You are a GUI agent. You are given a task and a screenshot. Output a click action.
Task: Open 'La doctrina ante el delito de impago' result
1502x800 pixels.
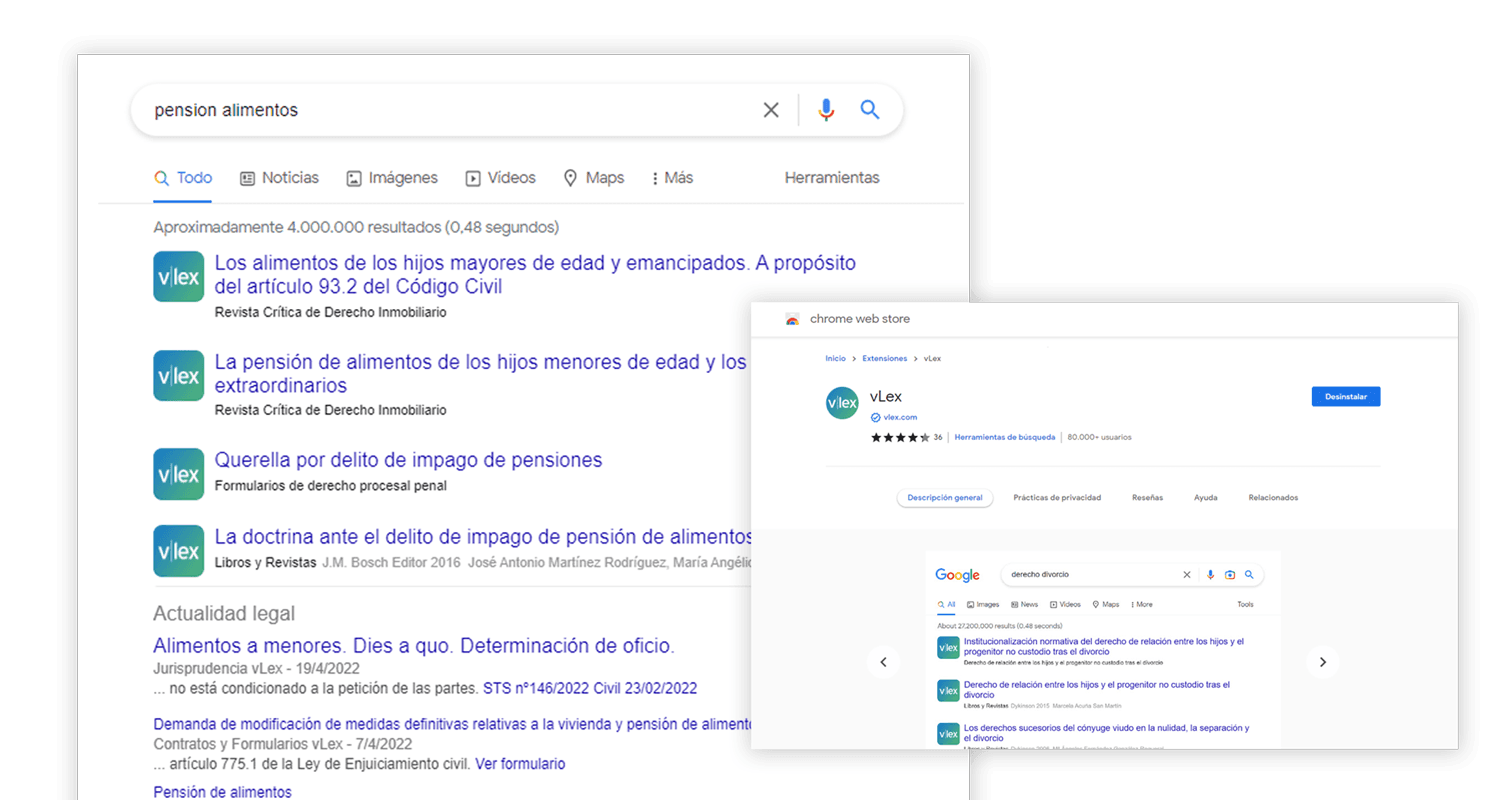(x=483, y=537)
